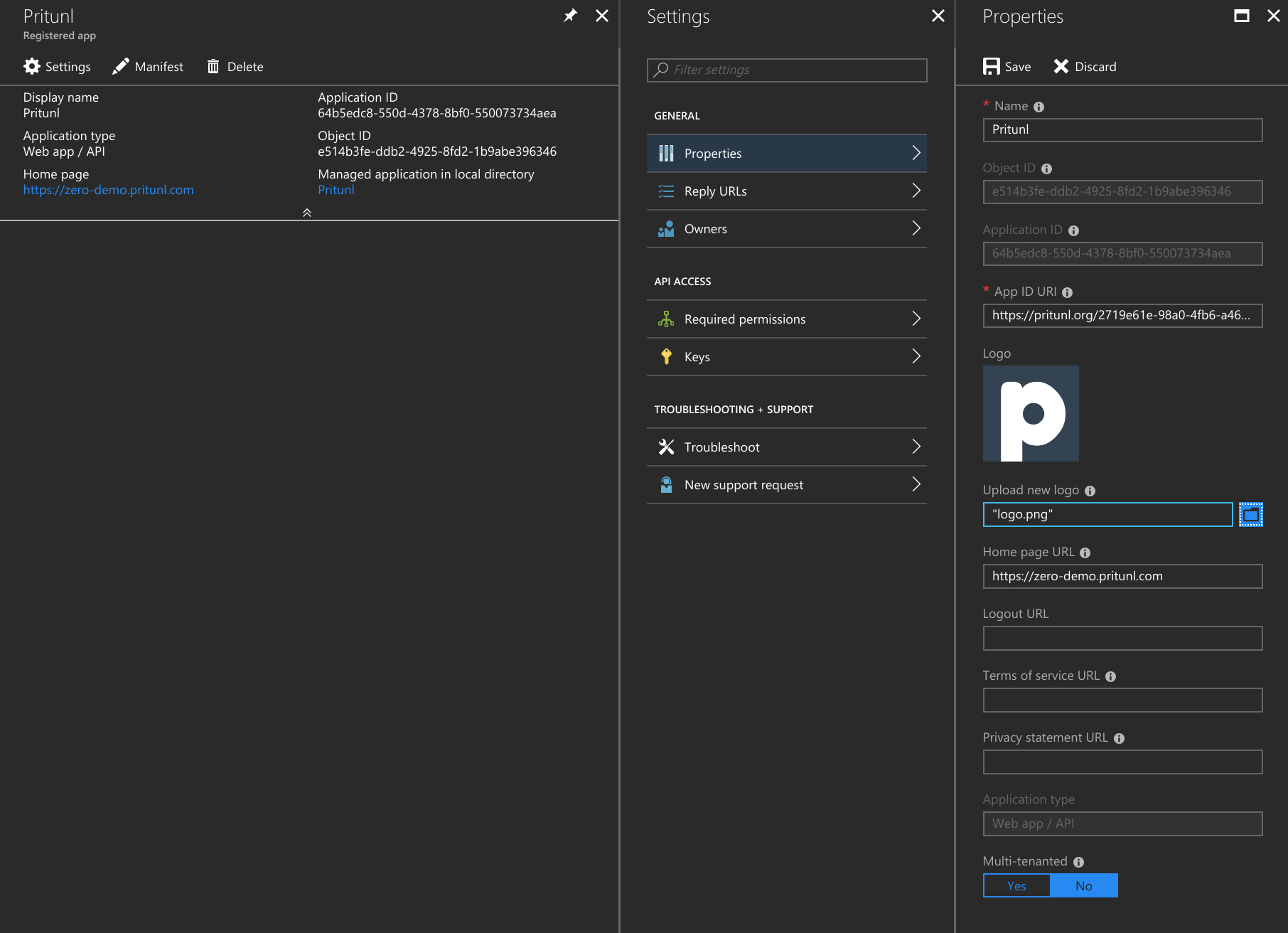Click the empty Terms of service URL field
Viewport: 1288px width, 933px height.
pyautogui.click(x=1122, y=700)
